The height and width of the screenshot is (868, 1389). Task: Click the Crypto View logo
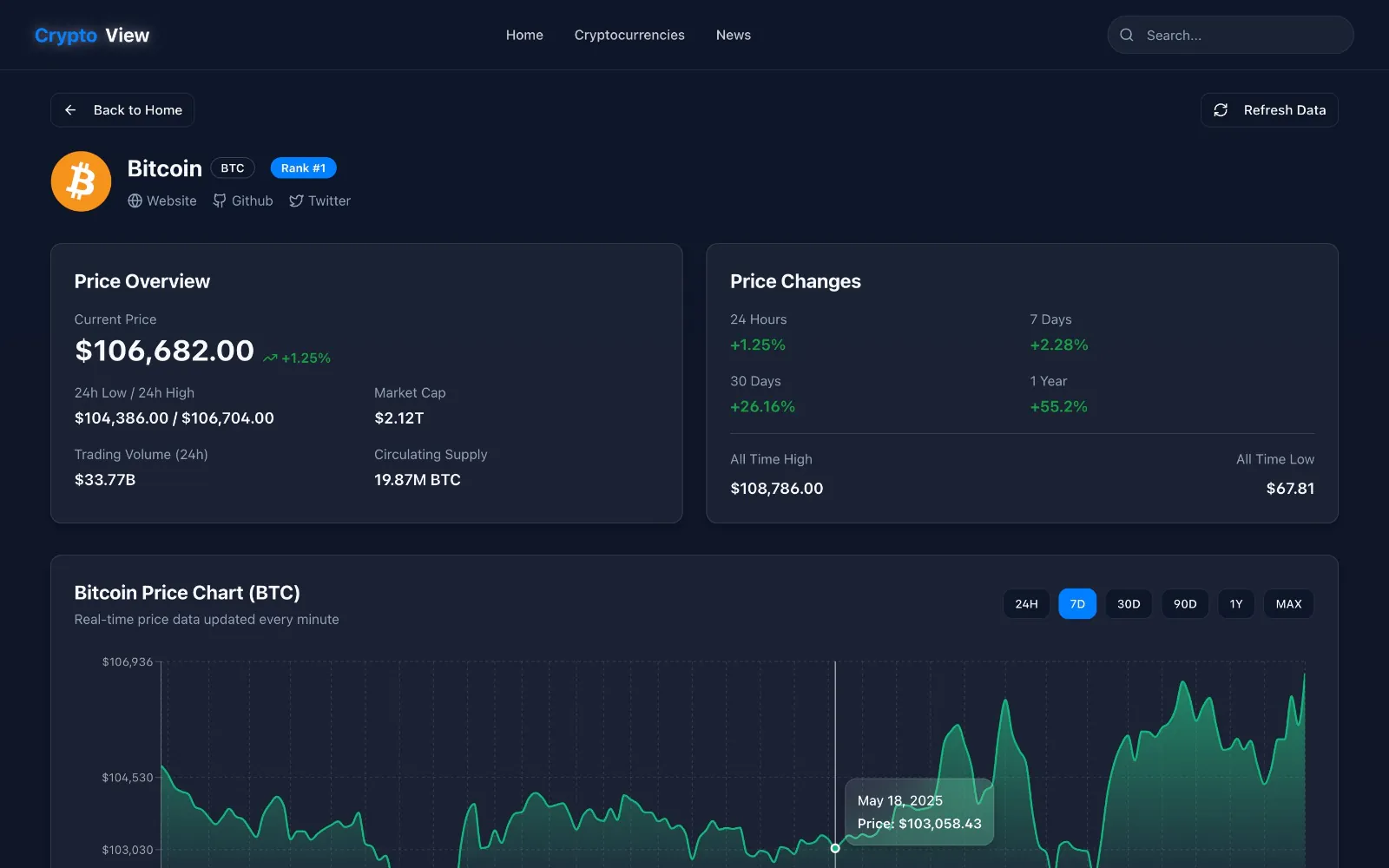[x=92, y=36]
